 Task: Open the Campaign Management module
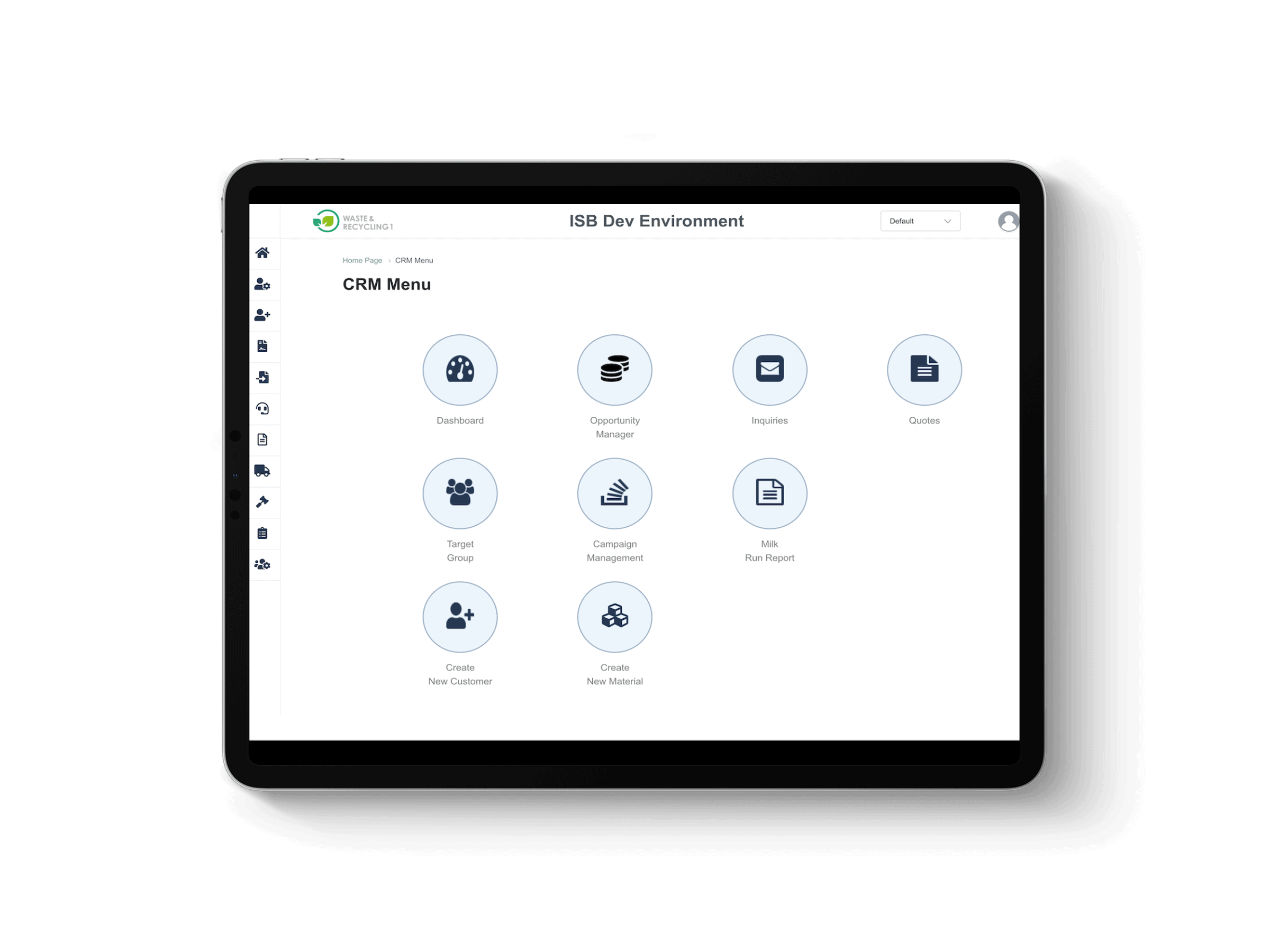[x=614, y=494]
